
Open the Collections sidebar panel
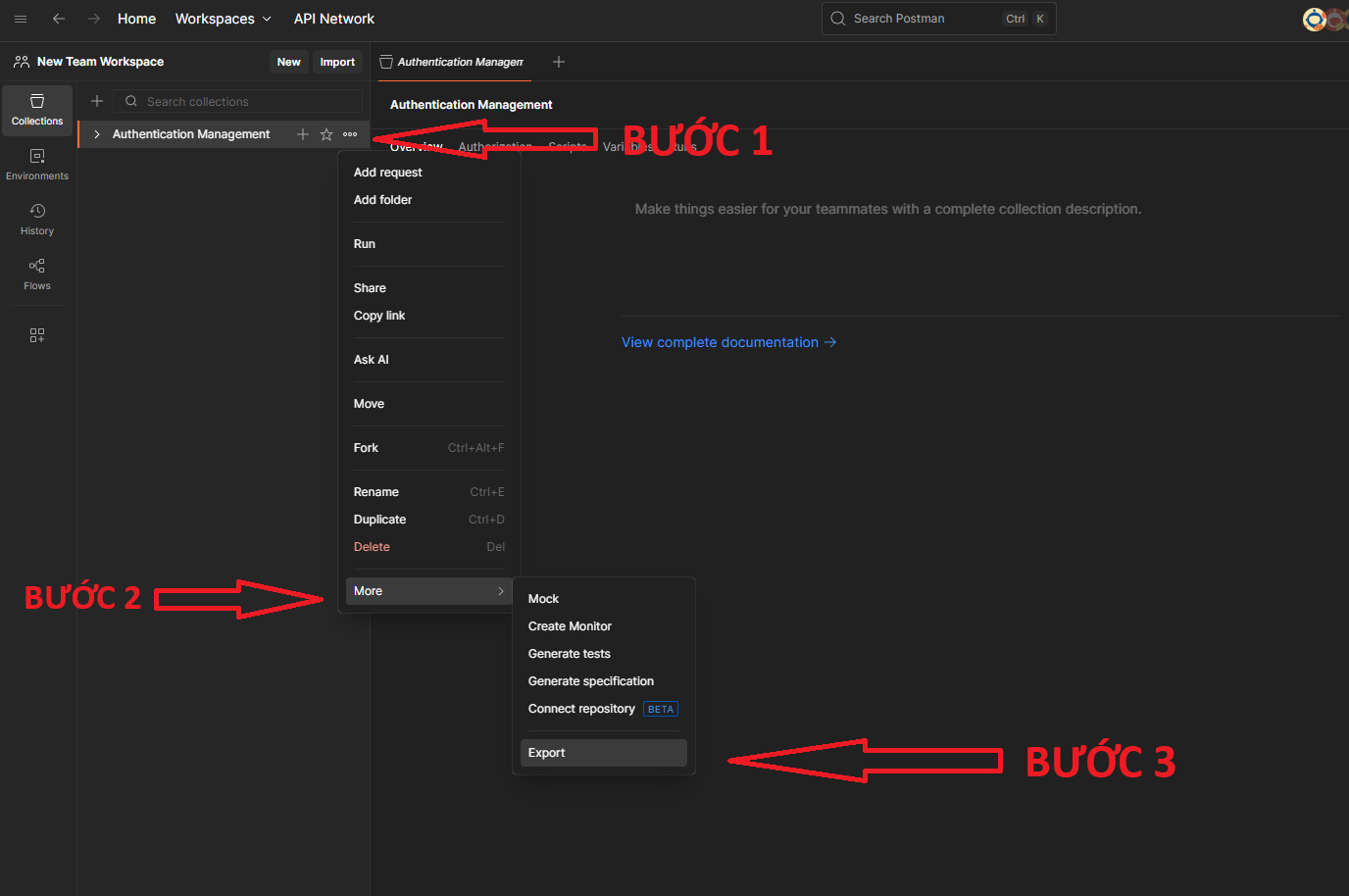click(x=37, y=110)
